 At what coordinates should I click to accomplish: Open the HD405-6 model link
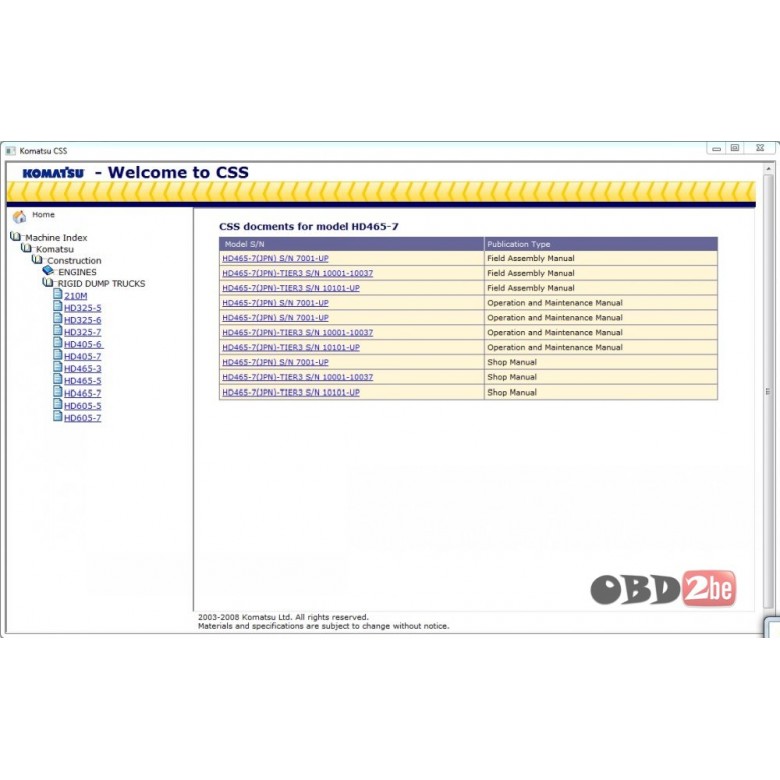tap(83, 344)
